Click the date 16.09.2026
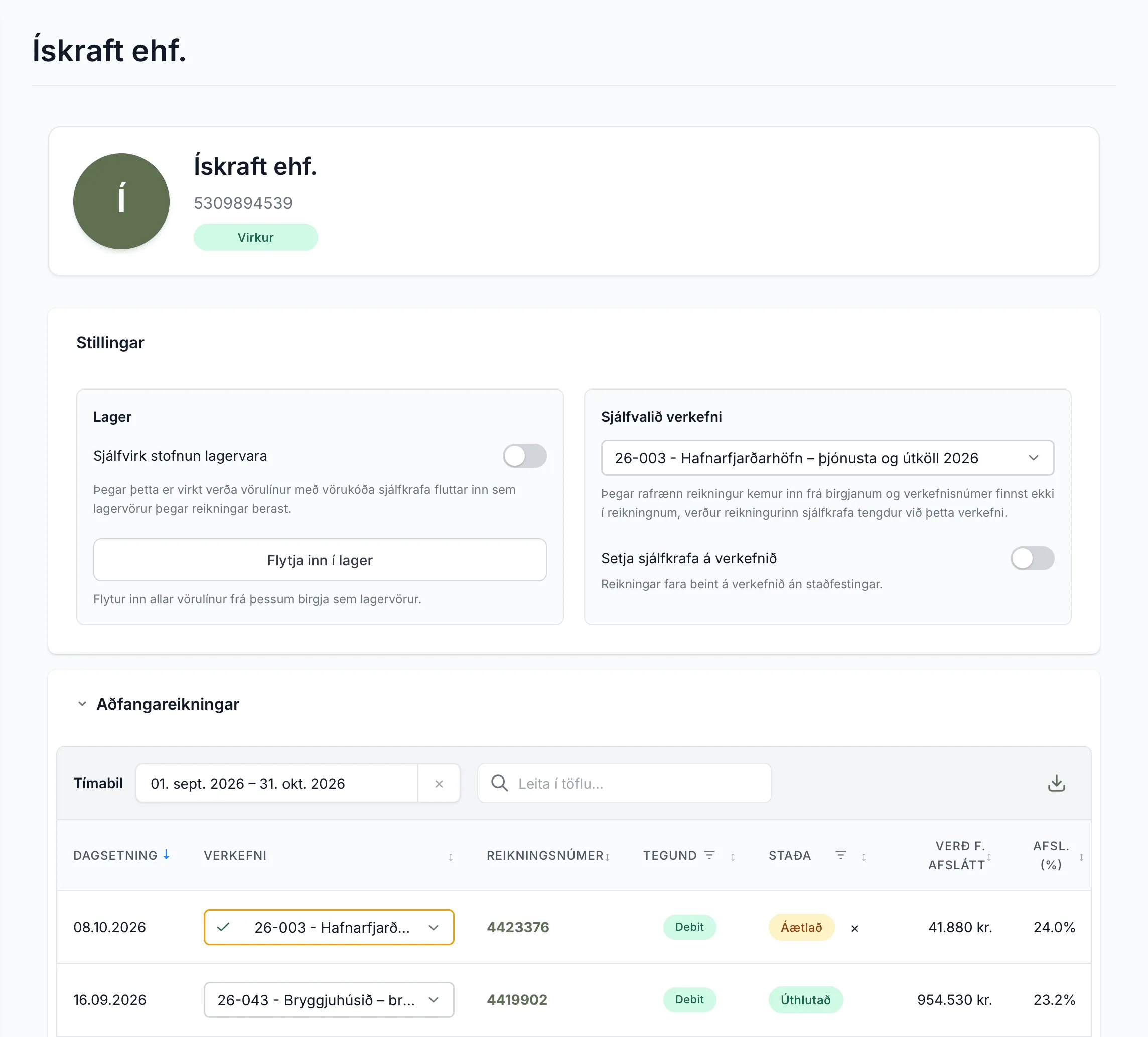Image resolution: width=1148 pixels, height=1037 pixels. tap(109, 999)
